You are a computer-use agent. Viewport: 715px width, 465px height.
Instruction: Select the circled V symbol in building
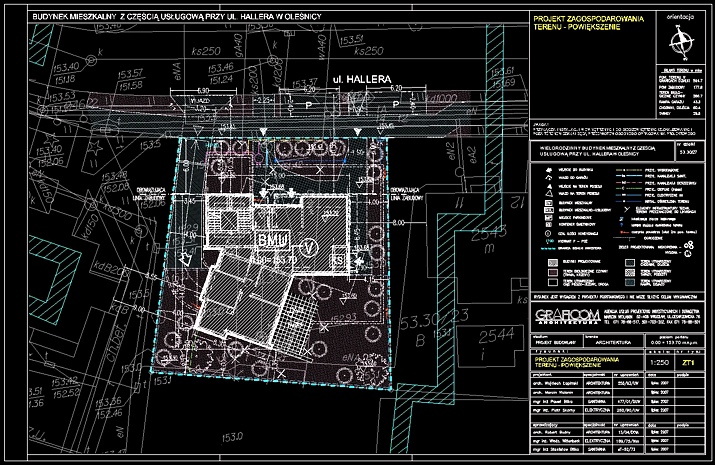tap(310, 245)
